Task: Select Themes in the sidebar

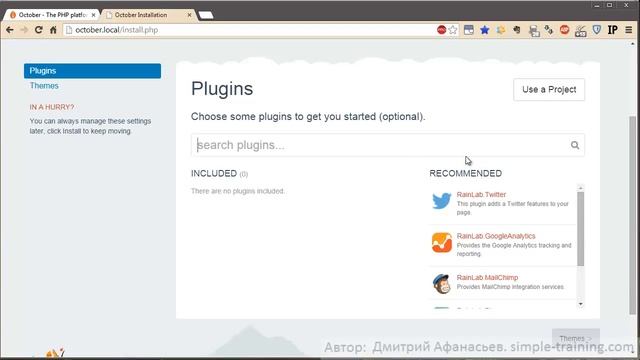Action: (x=44, y=86)
